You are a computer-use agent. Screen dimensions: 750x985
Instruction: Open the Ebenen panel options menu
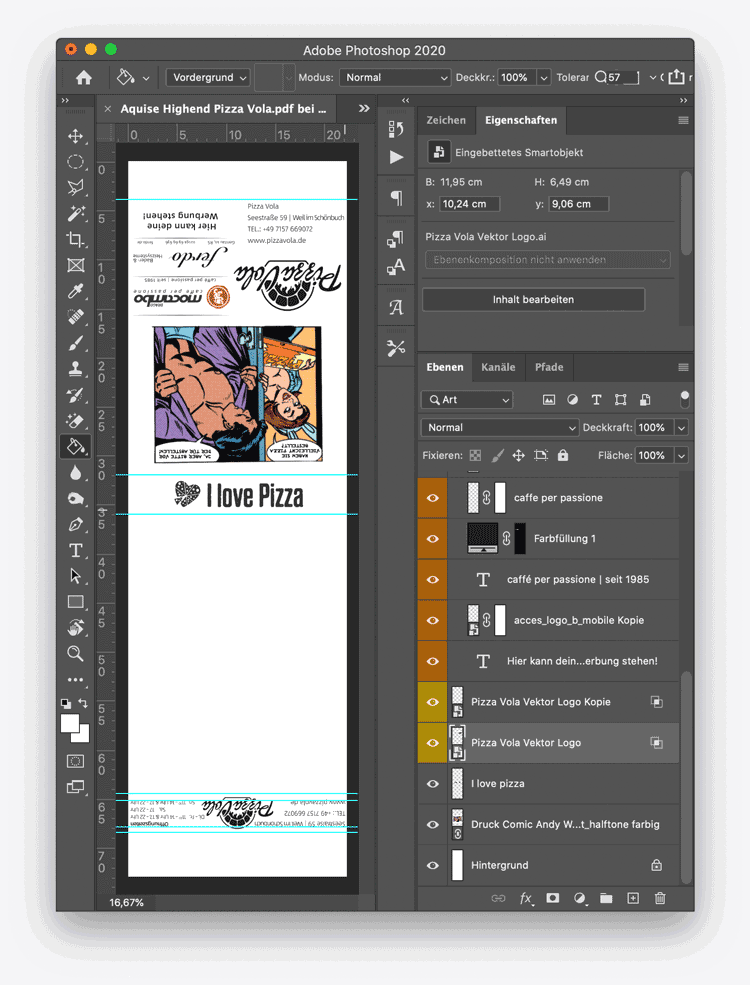pyautogui.click(x=683, y=367)
